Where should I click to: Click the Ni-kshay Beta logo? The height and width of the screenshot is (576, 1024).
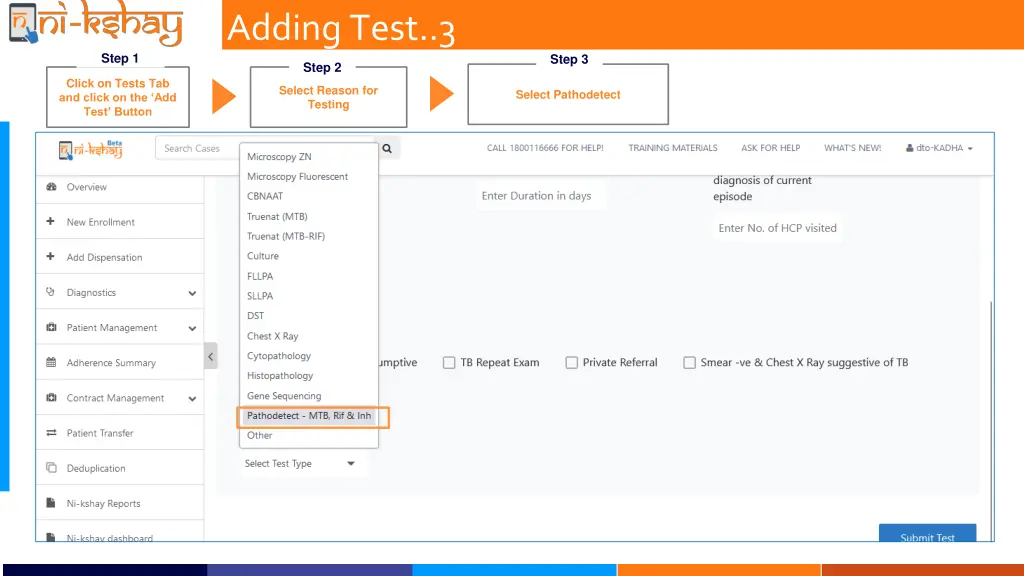[91, 150]
